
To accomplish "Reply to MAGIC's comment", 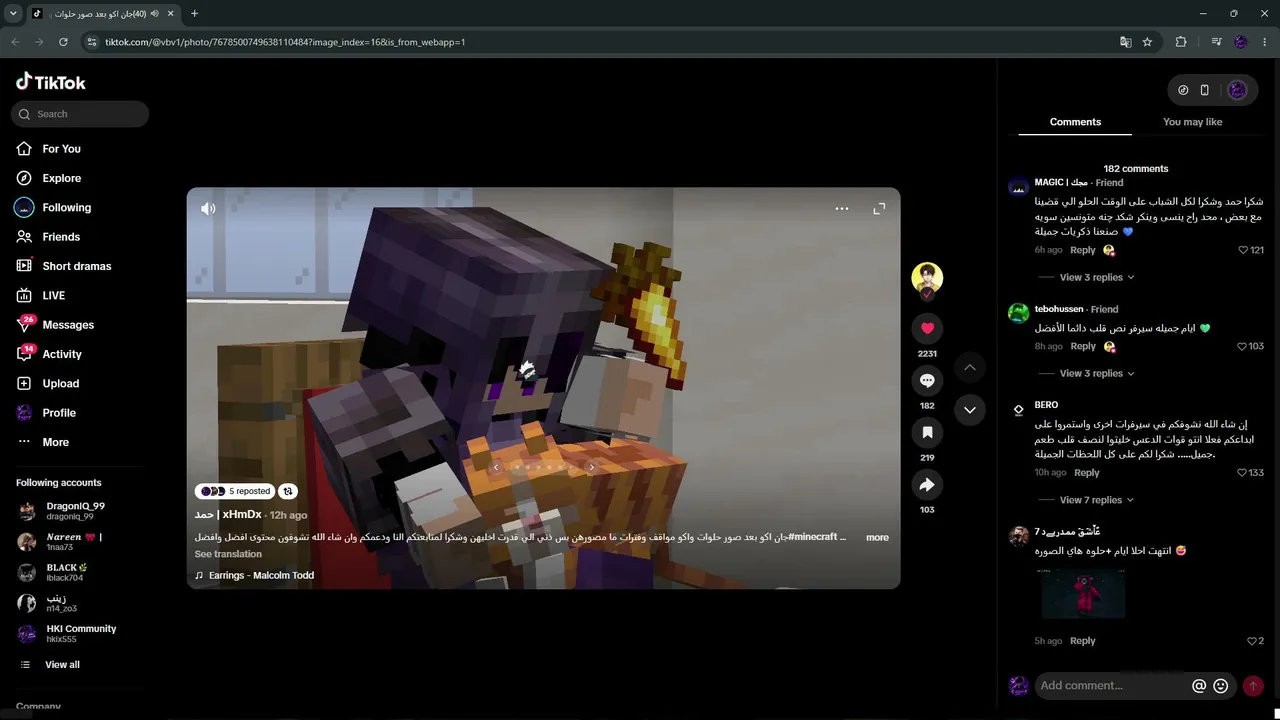I will pyautogui.click(x=1083, y=250).
